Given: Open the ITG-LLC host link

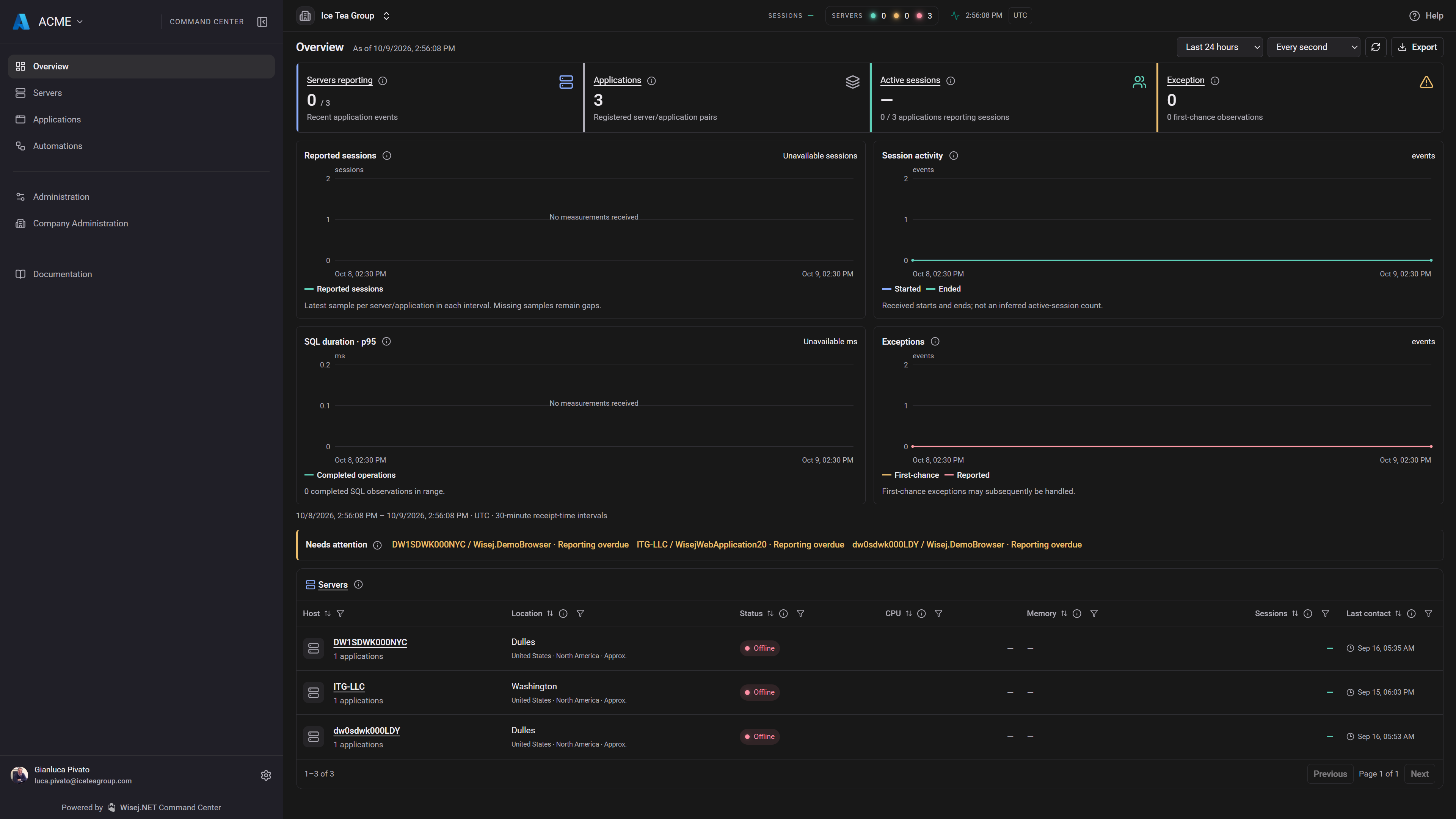Looking at the screenshot, I should (x=349, y=687).
